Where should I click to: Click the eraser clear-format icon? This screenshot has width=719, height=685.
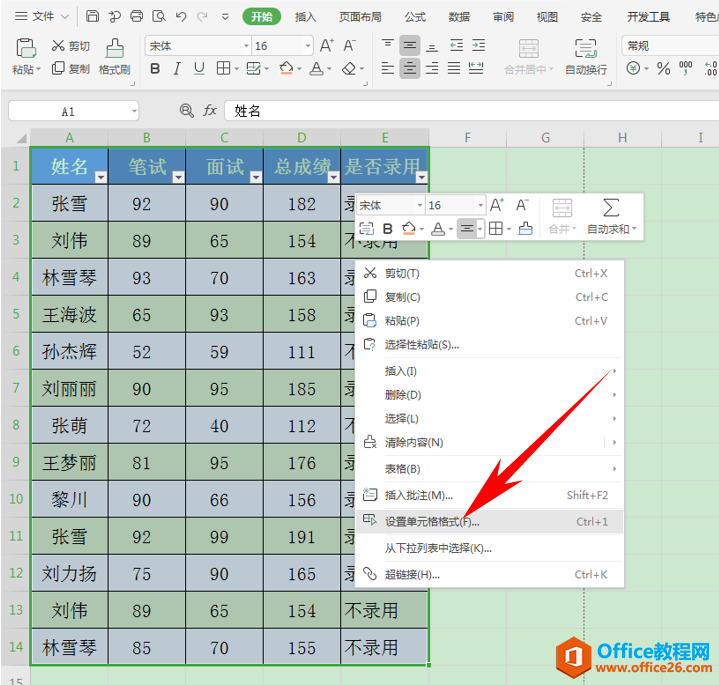click(349, 69)
